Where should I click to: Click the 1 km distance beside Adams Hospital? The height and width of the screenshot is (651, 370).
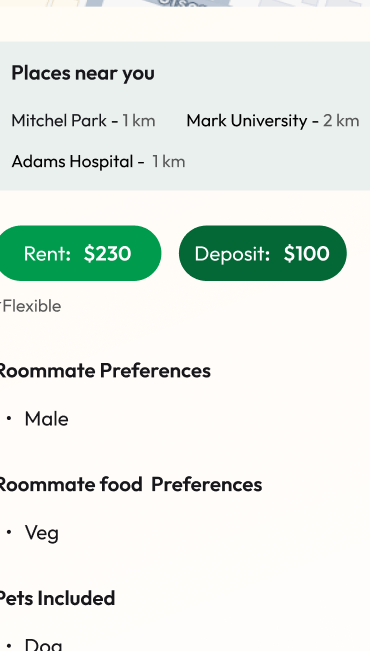169,162
